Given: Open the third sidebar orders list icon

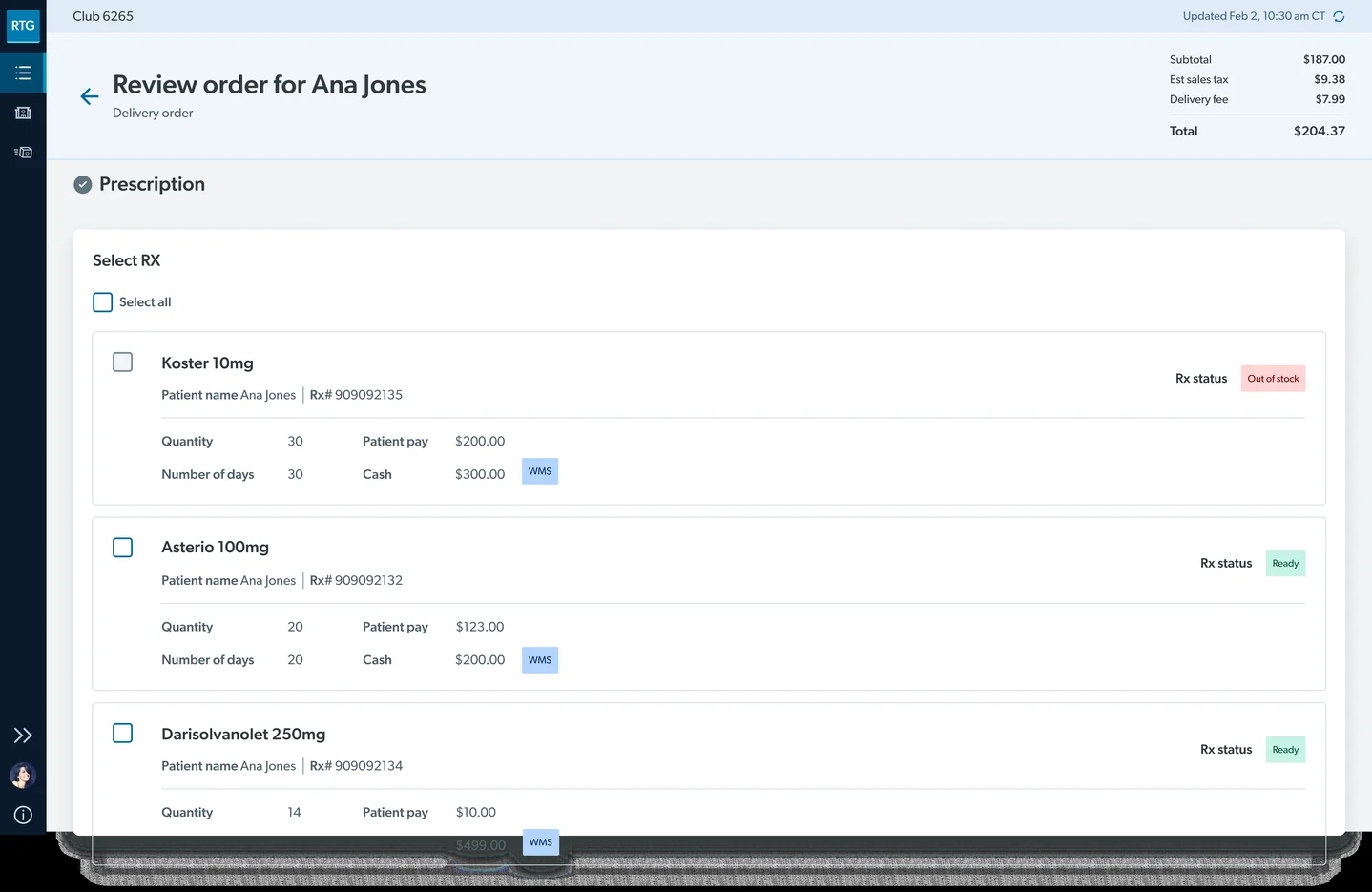Looking at the screenshot, I should [x=23, y=152].
